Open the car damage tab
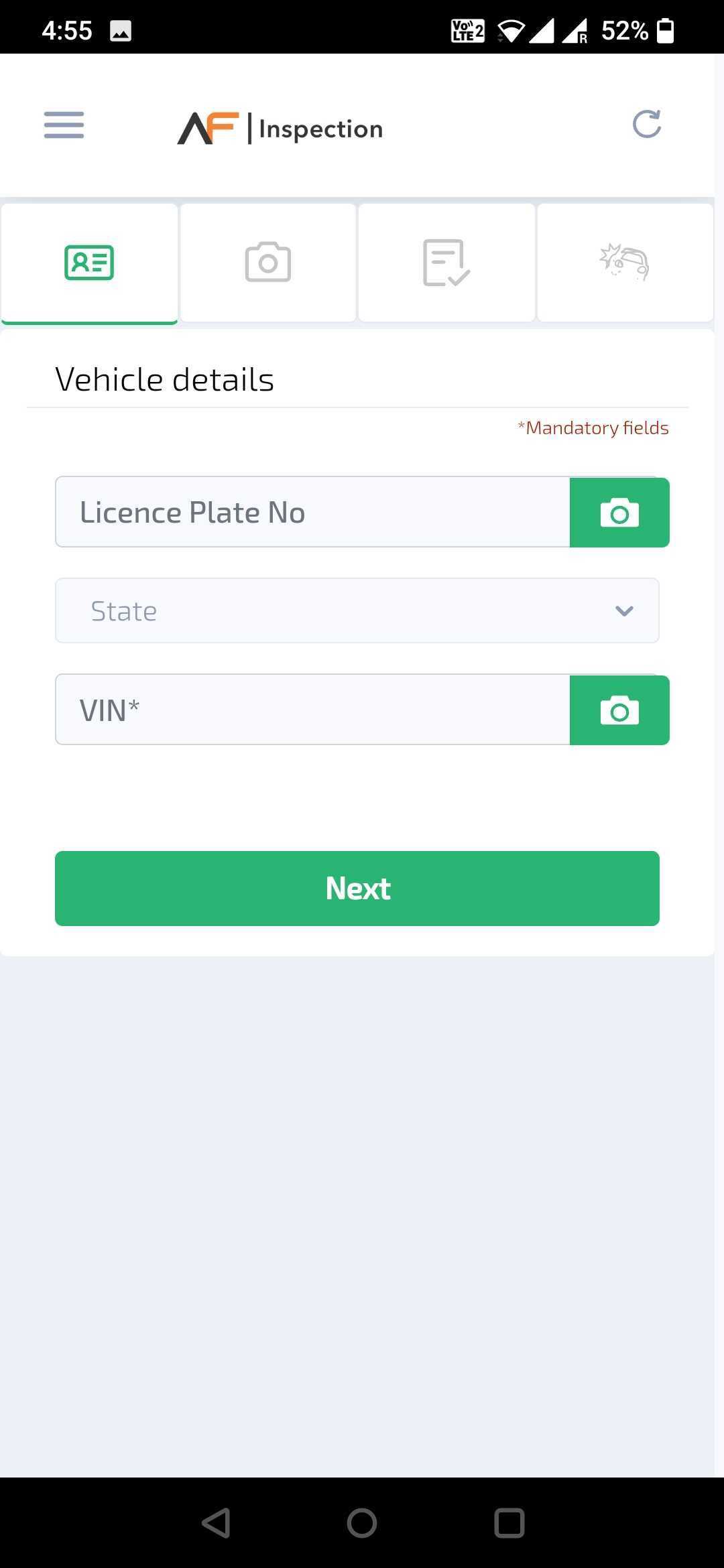Screen dimensions: 724x1568 (x=625, y=263)
